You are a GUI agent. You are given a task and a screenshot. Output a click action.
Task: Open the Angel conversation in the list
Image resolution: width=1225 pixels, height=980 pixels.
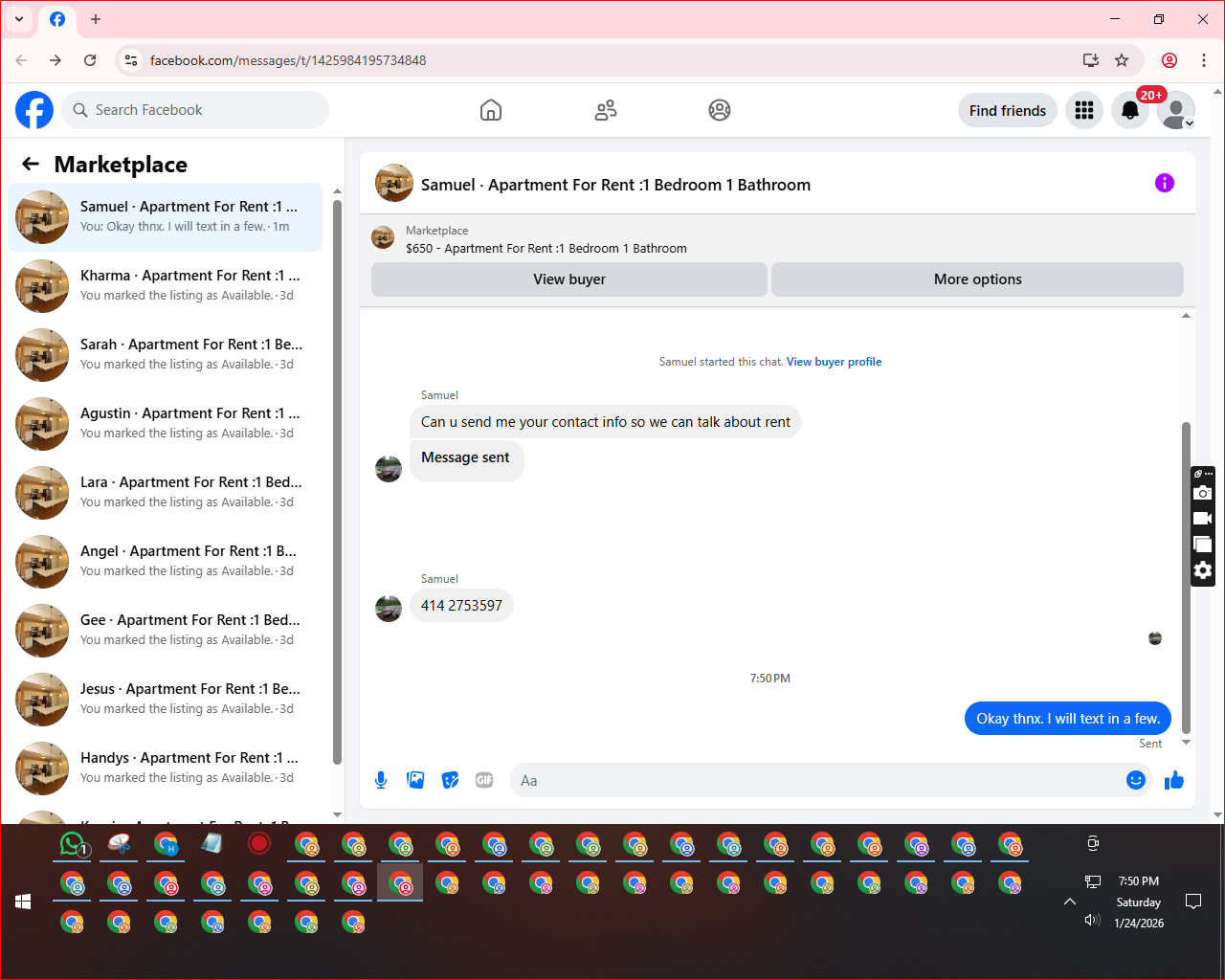pyautogui.click(x=165, y=562)
